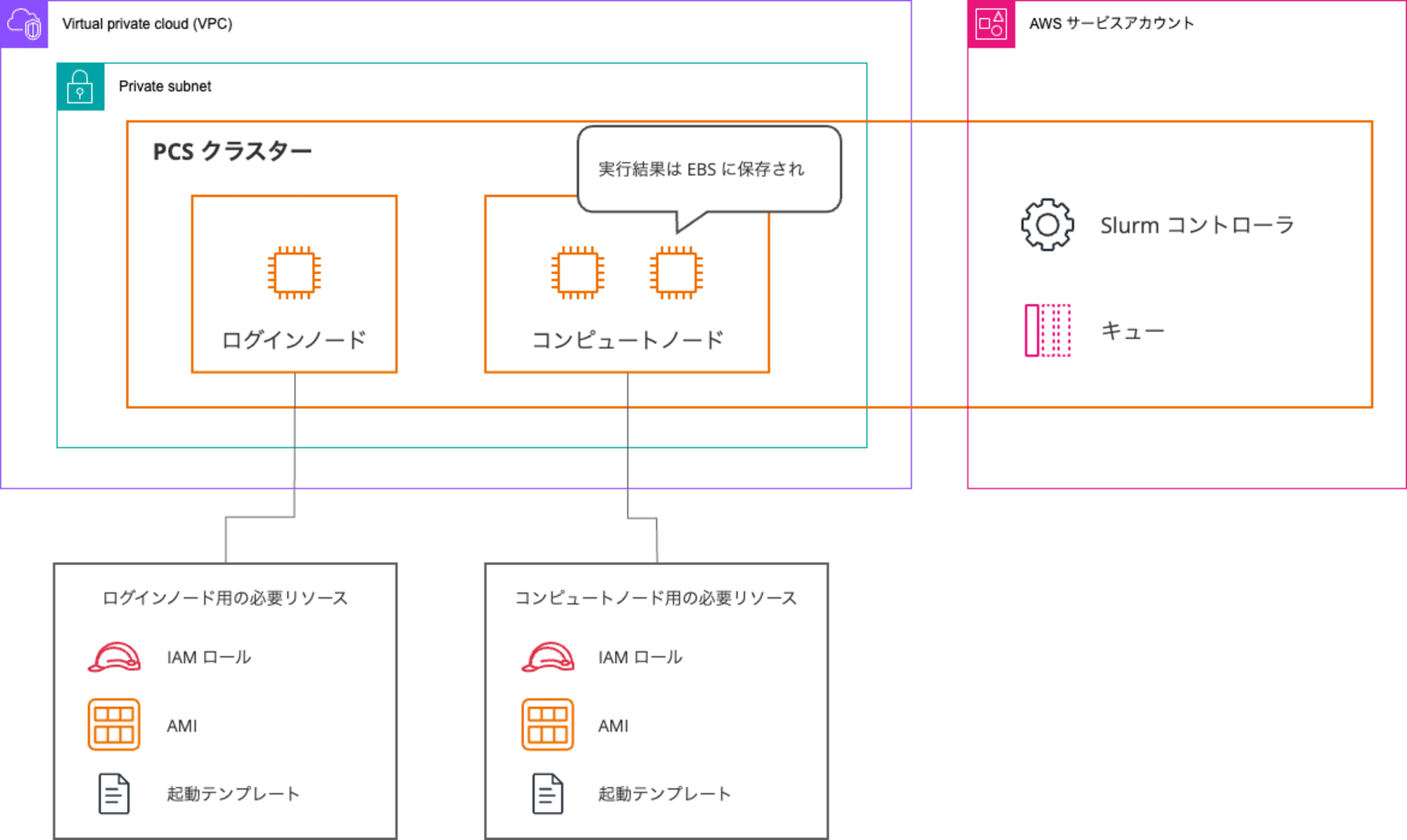Click the AMI grid icon in compute node resources

click(x=547, y=725)
